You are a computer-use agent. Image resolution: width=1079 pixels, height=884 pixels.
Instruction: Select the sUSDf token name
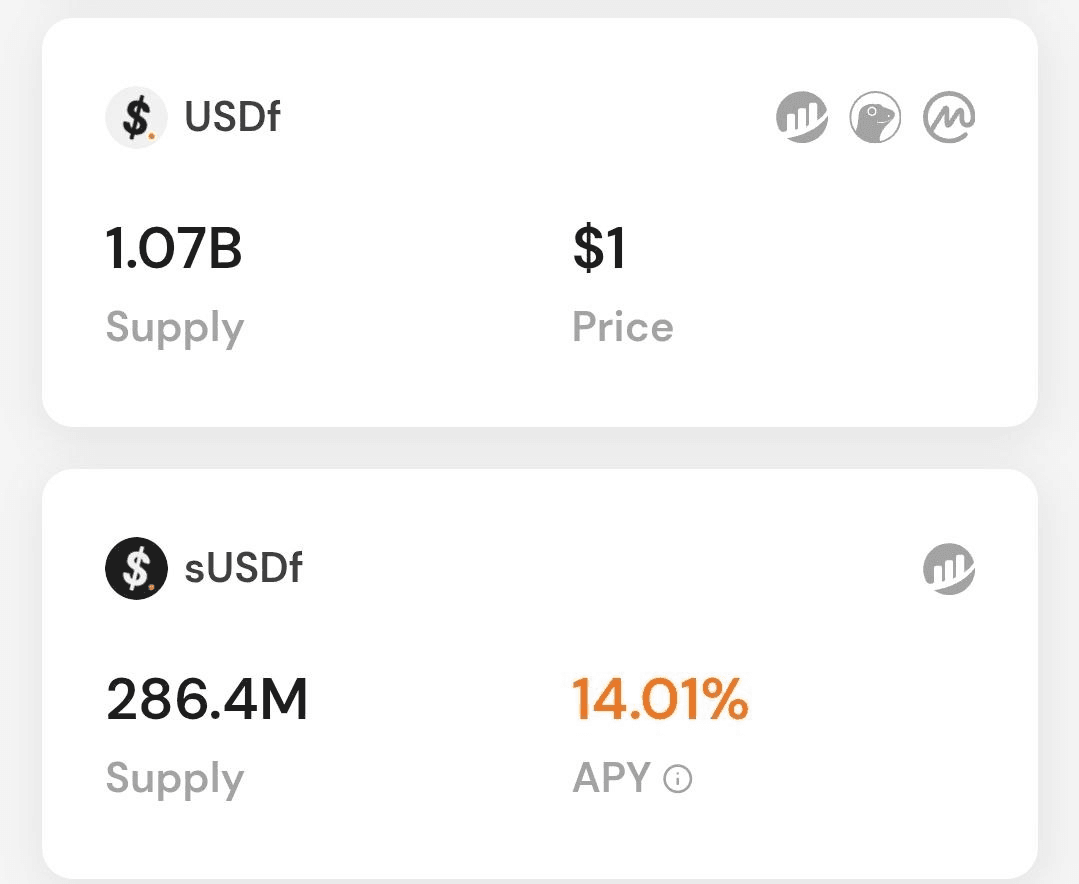pyautogui.click(x=244, y=568)
